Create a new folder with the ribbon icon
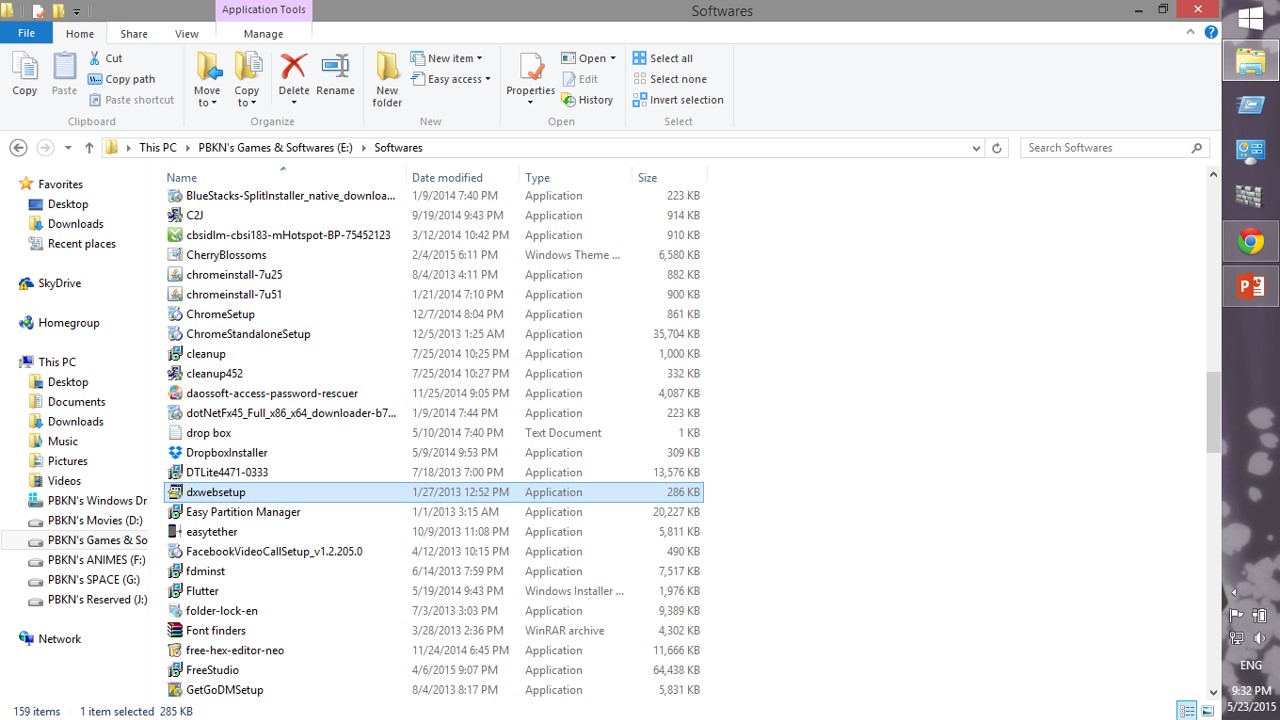 point(387,78)
